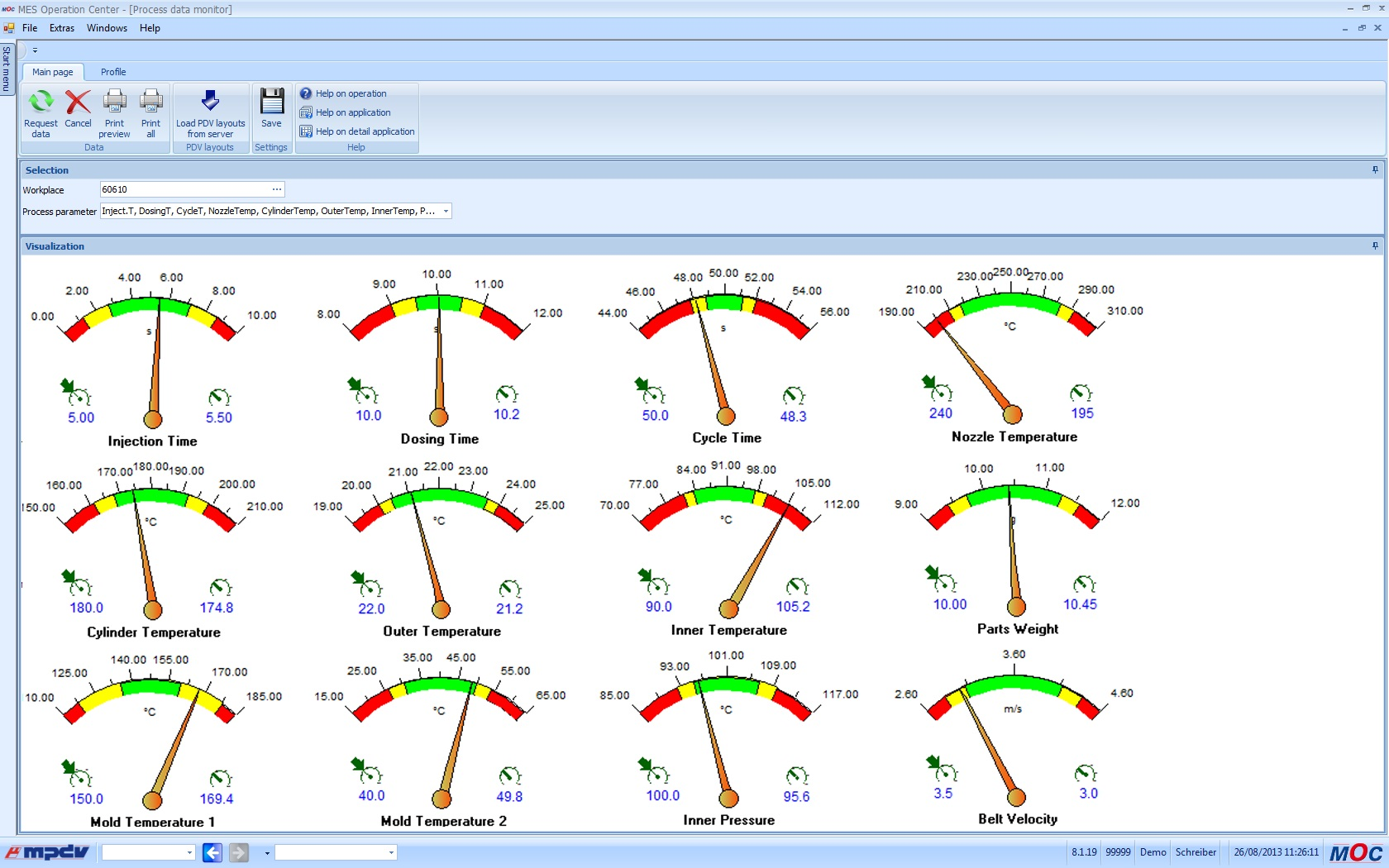1389x868 pixels.
Task: Open the vertical Start menu tab
Action: pyautogui.click(x=7, y=69)
